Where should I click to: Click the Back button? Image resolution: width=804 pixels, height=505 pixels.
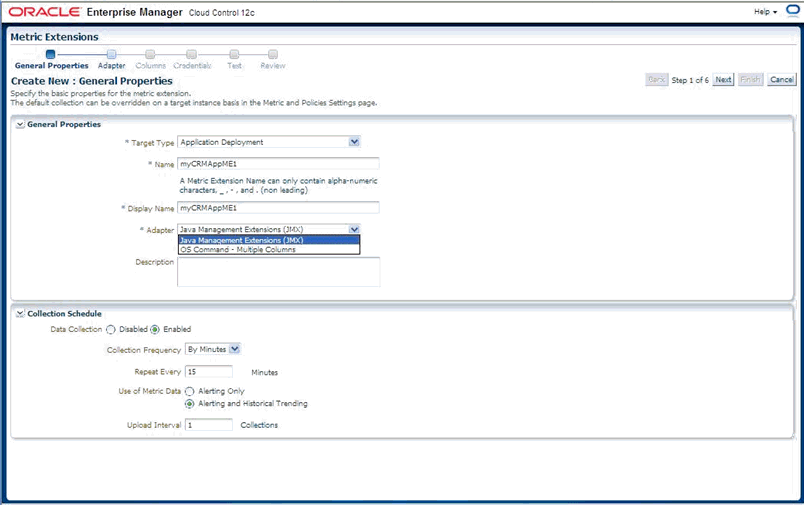click(x=656, y=79)
